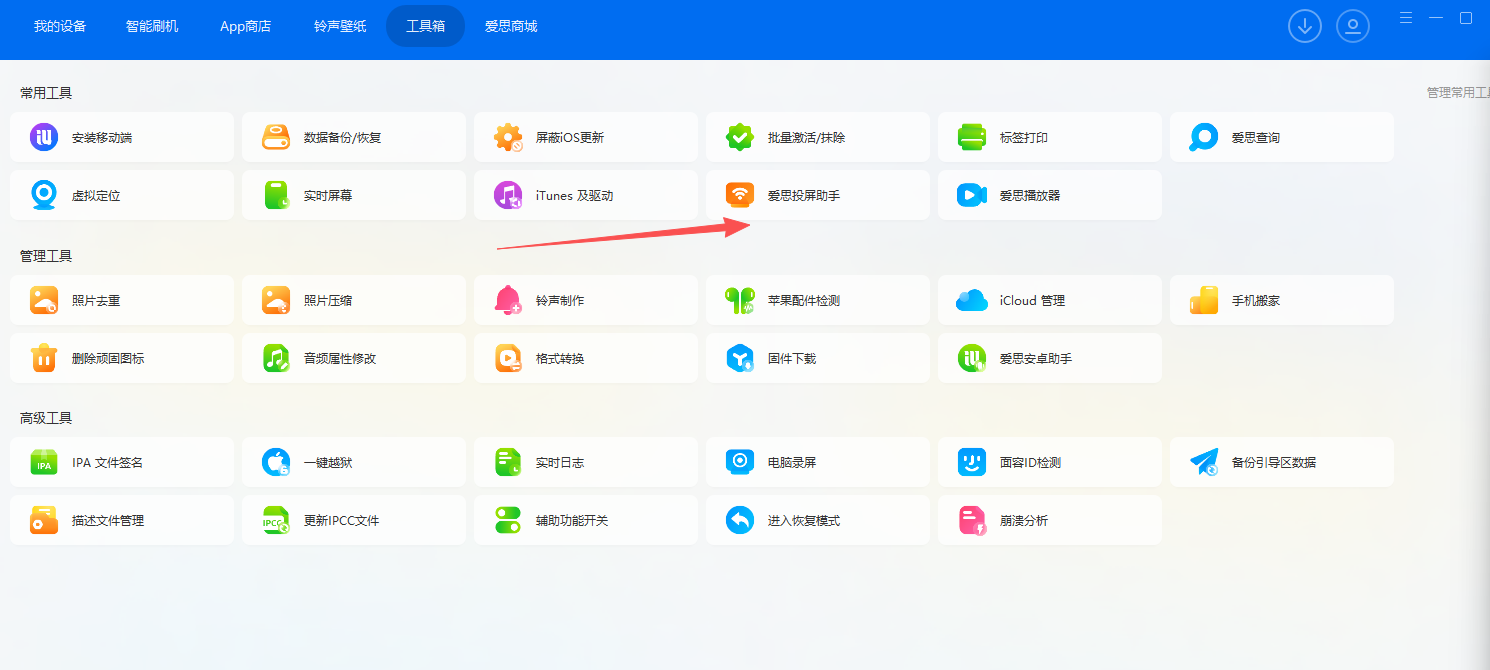1490x670 pixels.
Task: Go to the 智能刷机 tab
Action: click(152, 26)
